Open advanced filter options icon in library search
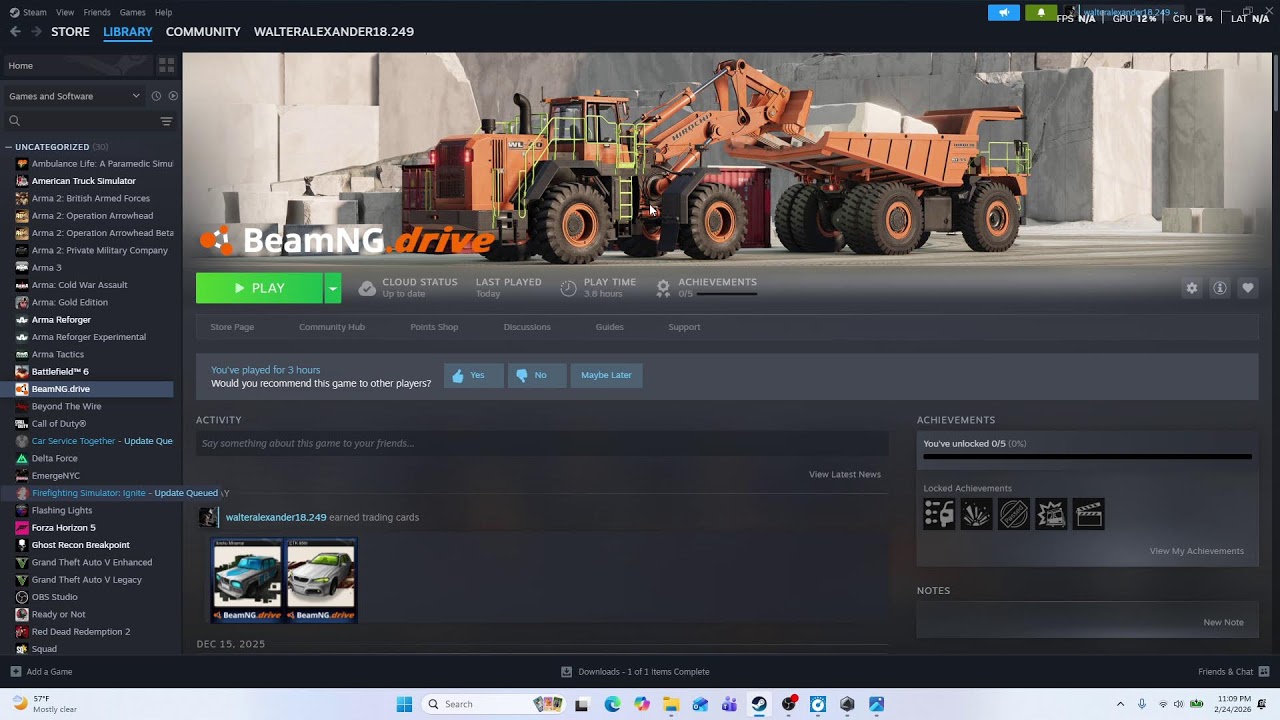The height and width of the screenshot is (720, 1280). 166,121
